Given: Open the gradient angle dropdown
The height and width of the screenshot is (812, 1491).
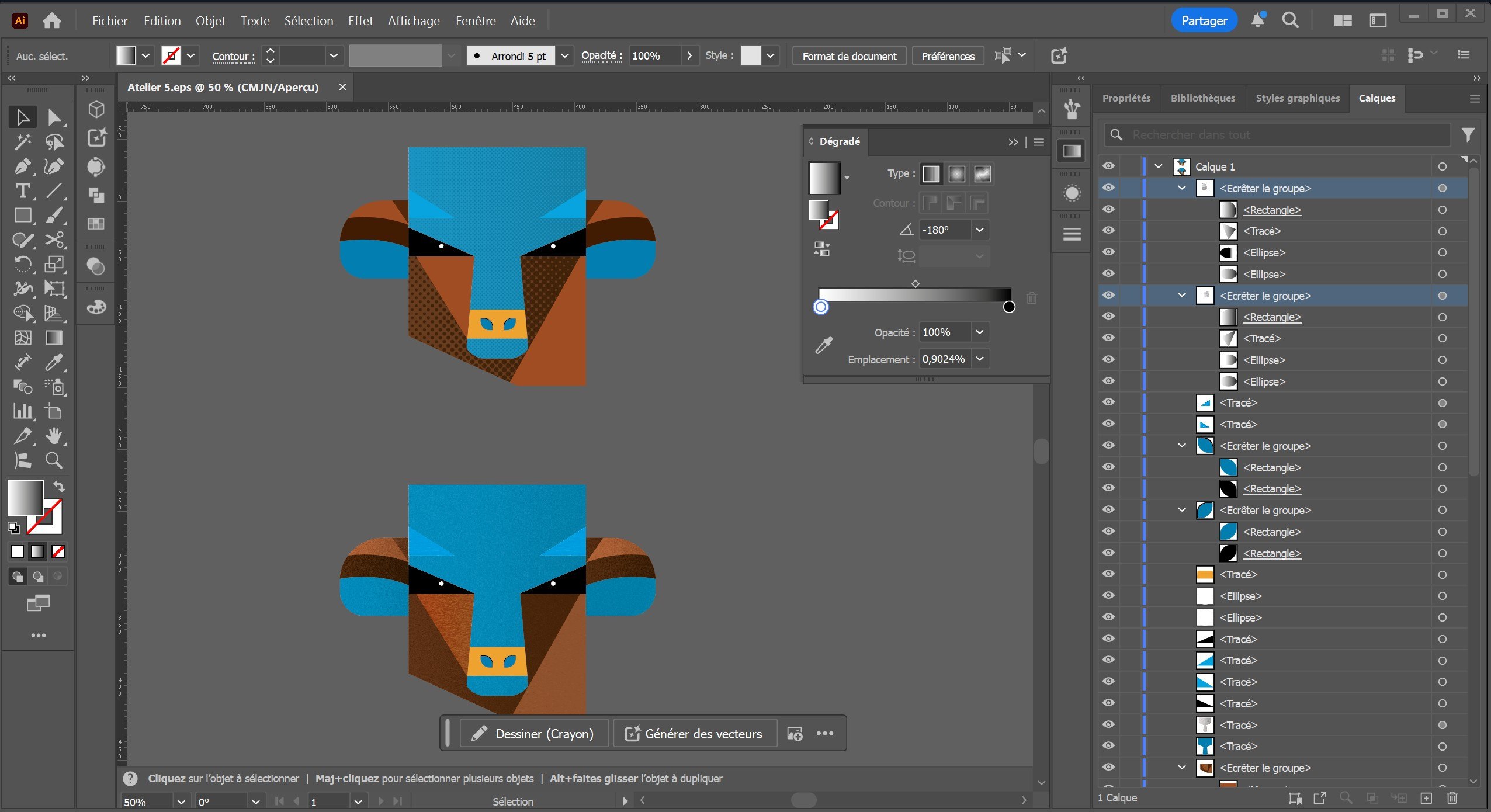Looking at the screenshot, I should pyautogui.click(x=980, y=230).
